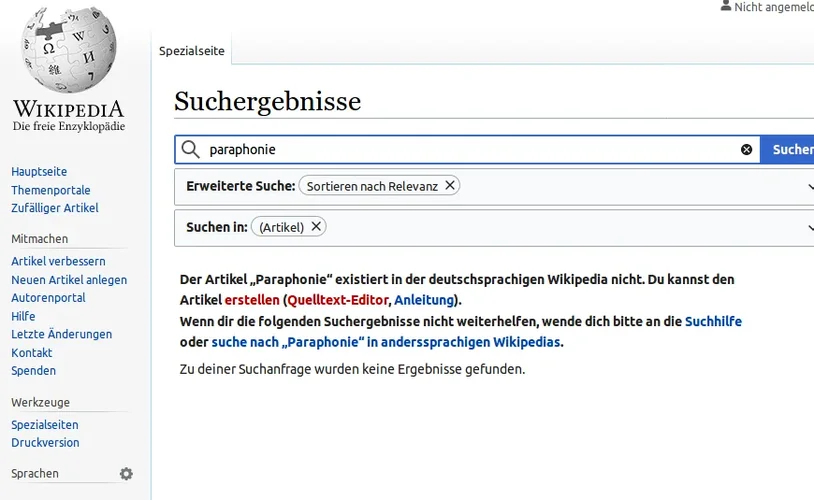814x500 pixels.
Task: Open the Suchhilfe link
Action: (713, 321)
